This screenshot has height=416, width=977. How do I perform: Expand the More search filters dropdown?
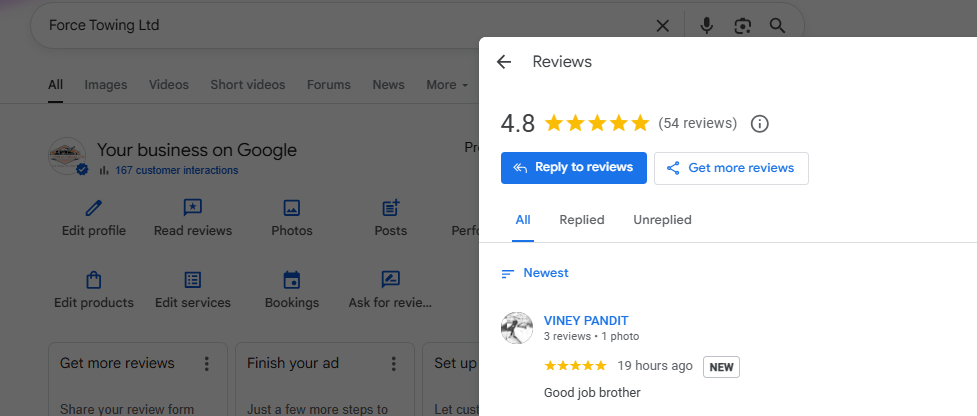[x=446, y=85]
